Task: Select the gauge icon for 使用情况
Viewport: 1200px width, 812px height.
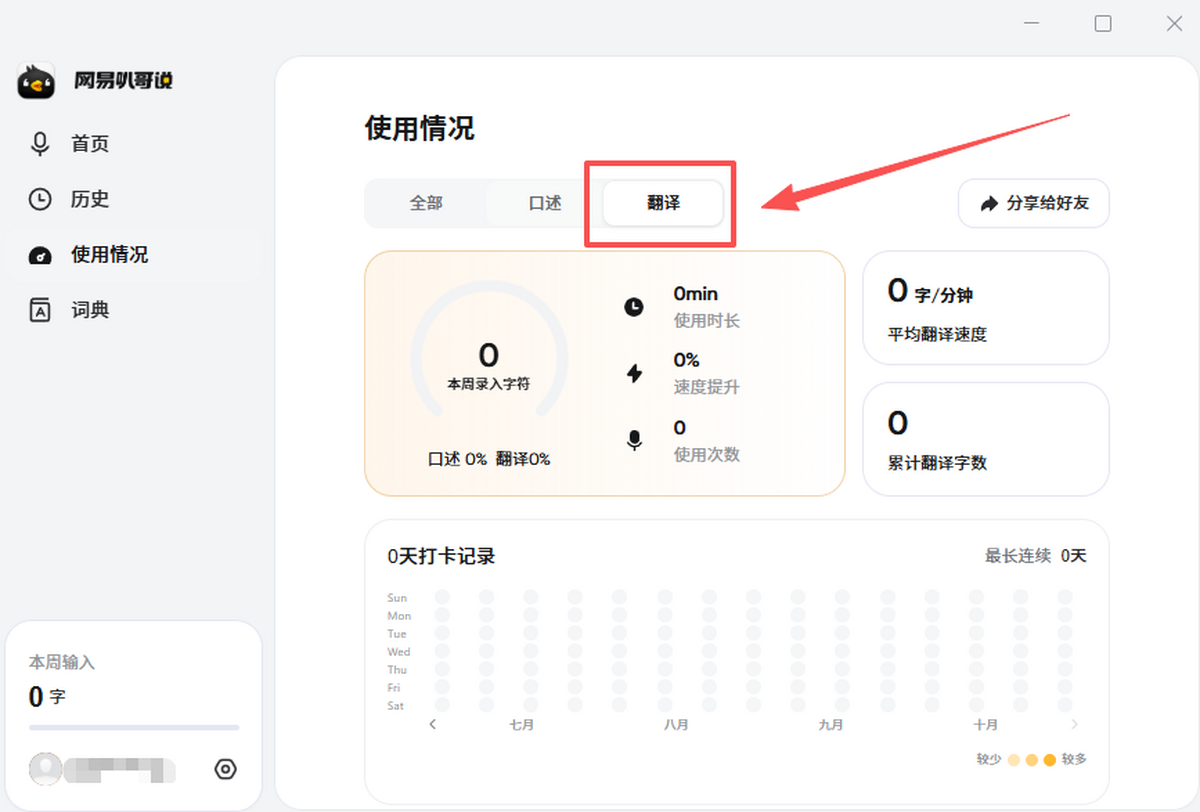Action: pyautogui.click(x=40, y=255)
